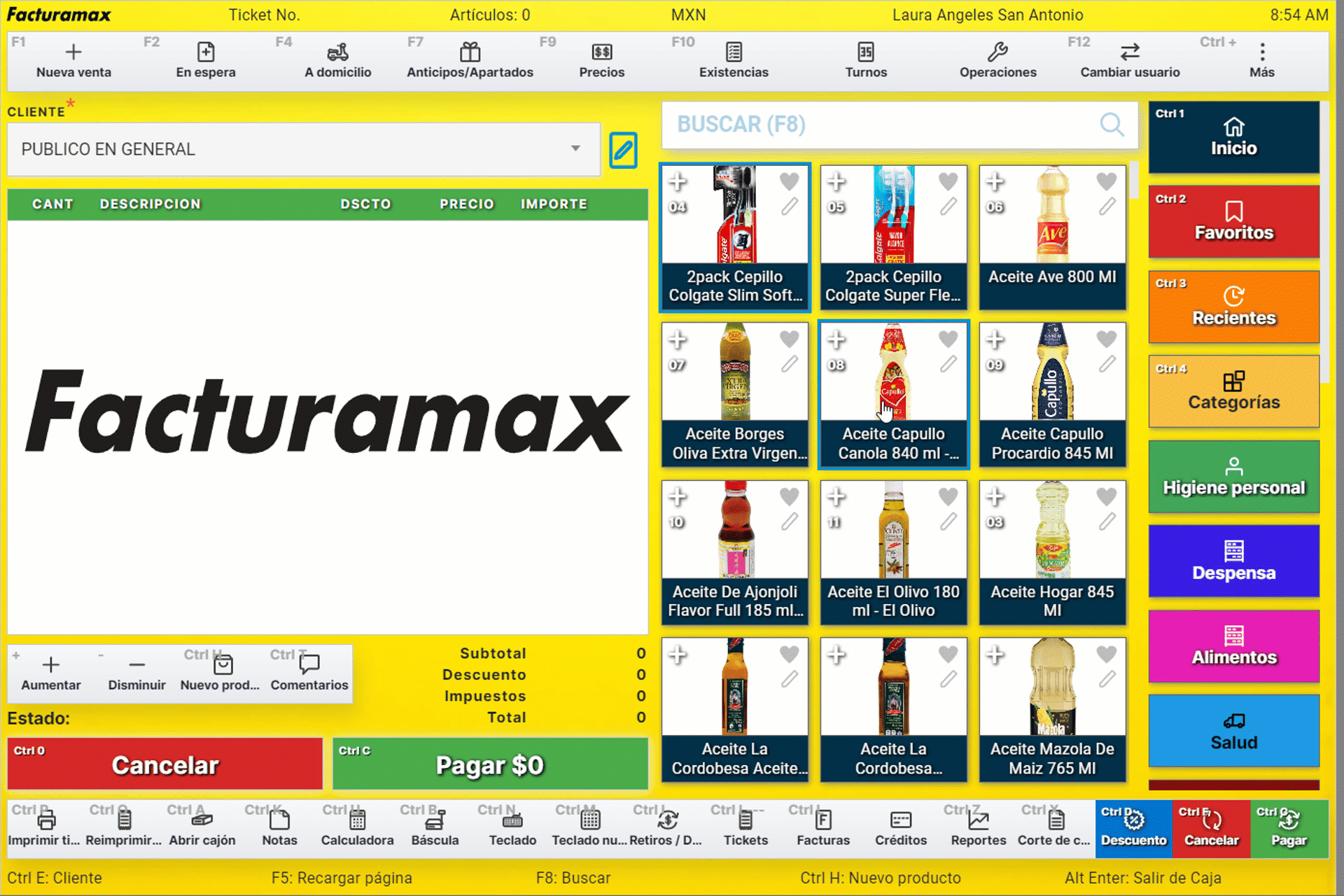Select the Alimentos category
This screenshot has width=1344, height=896.
pyautogui.click(x=1234, y=646)
